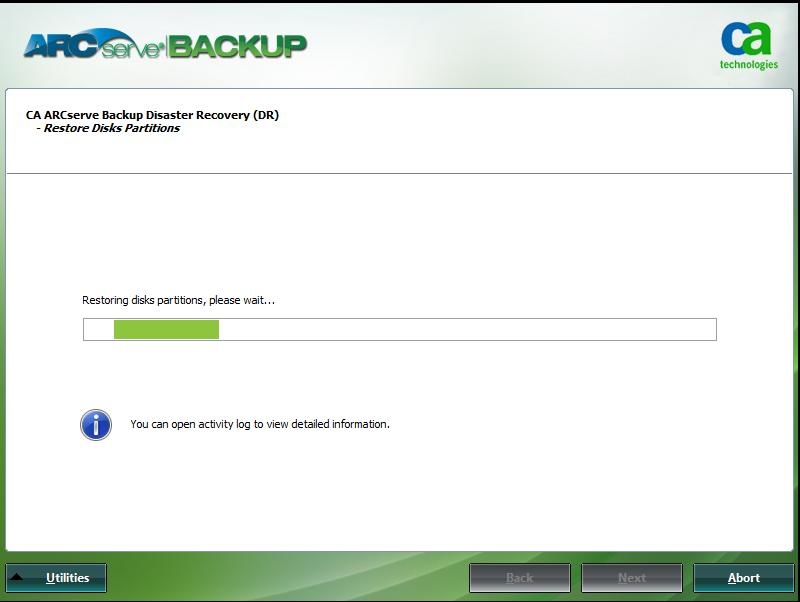
Task: Select the 'Restoring disks partitions, please wait...' text
Action: click(x=179, y=300)
